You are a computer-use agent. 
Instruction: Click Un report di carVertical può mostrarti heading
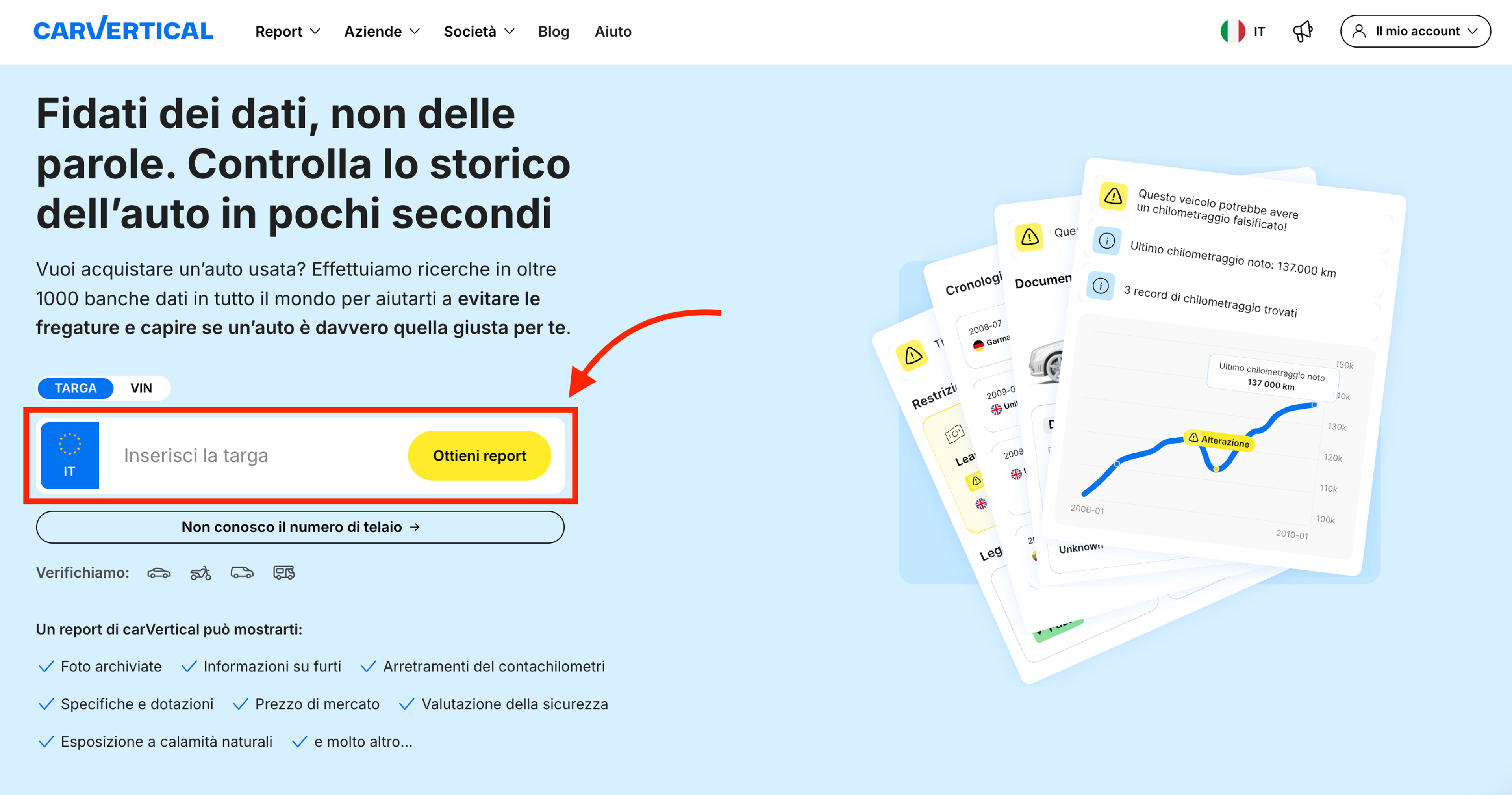coord(169,630)
